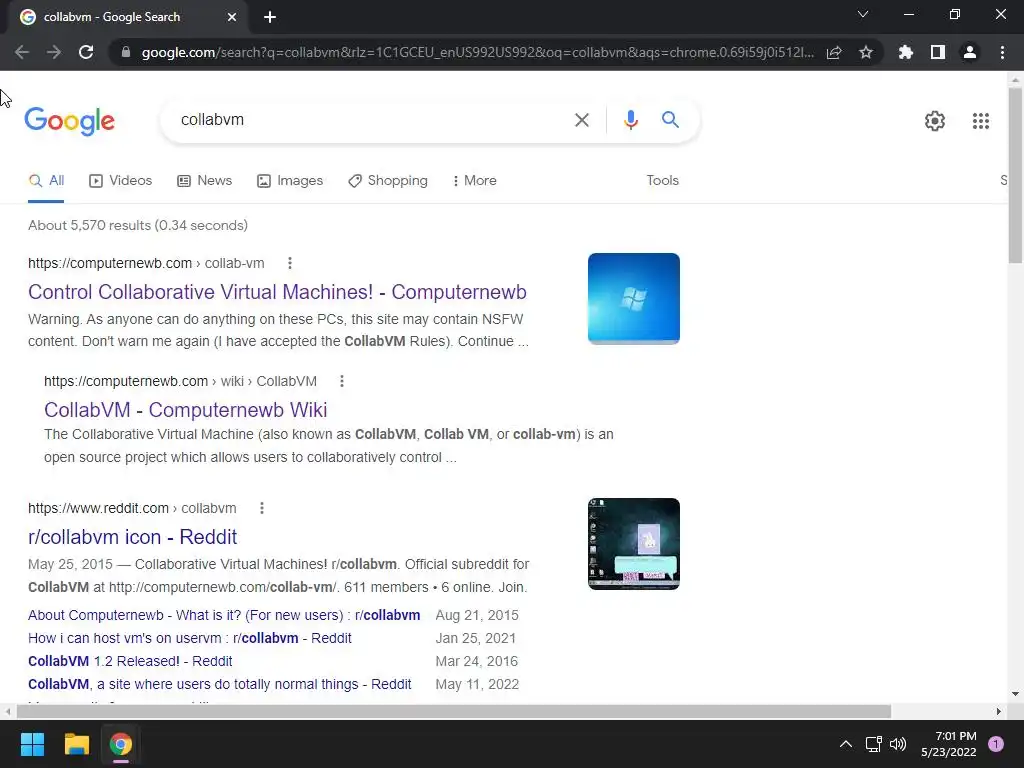1024x768 pixels.
Task: Open How i can host vm's link
Action: pyautogui.click(x=189, y=638)
